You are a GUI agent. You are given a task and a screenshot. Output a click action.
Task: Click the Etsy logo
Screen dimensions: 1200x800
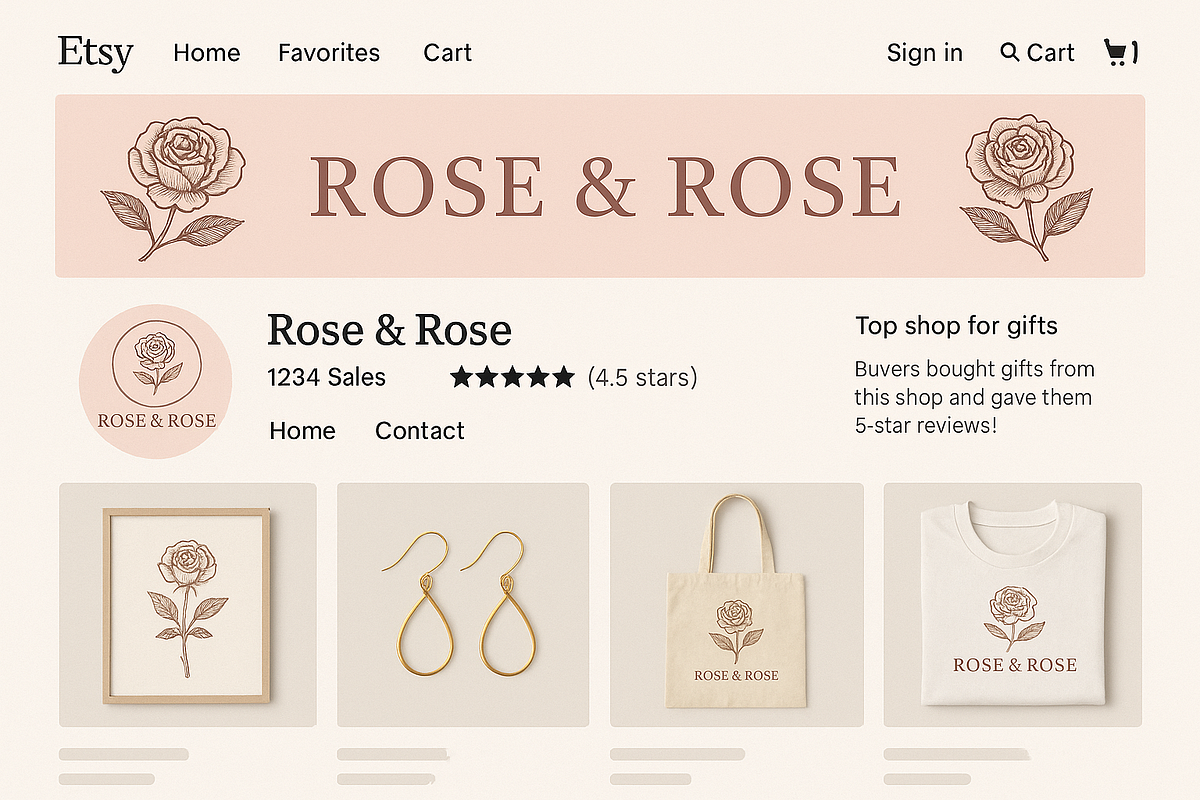[95, 52]
